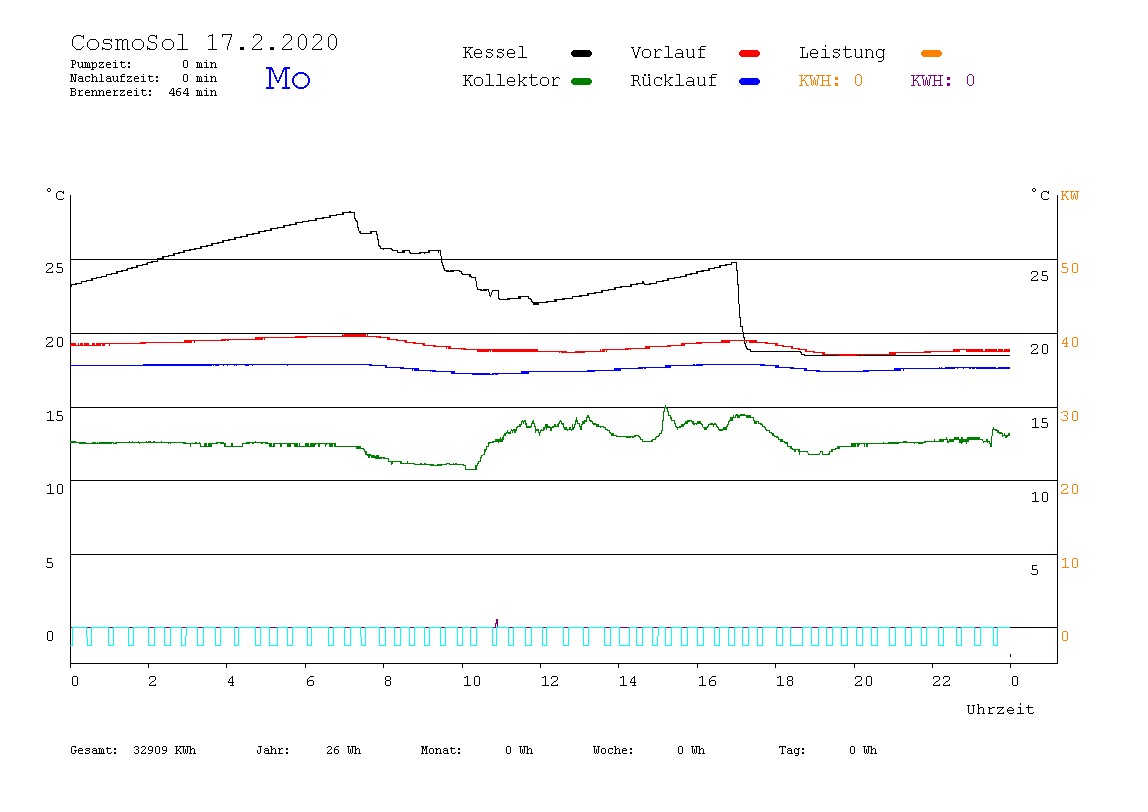The width and height of the screenshot is (1148, 812).
Task: Click the purple KWH: 0 value
Action: pyautogui.click(x=942, y=81)
